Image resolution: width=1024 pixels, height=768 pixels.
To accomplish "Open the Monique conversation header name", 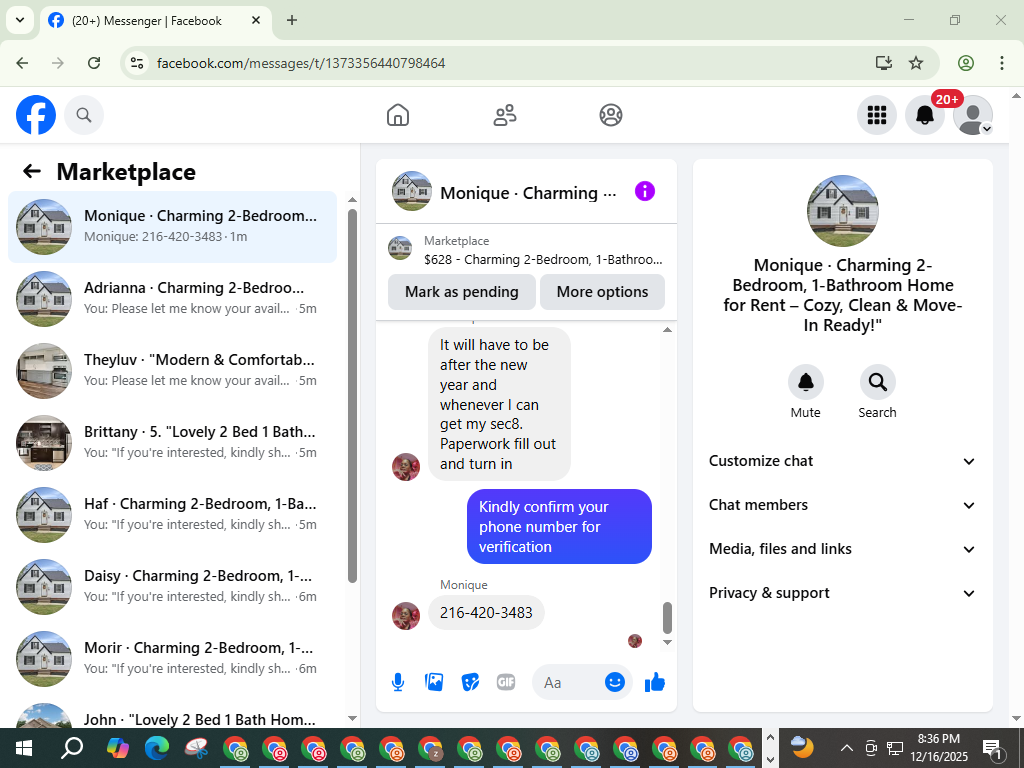I will click(x=528, y=193).
